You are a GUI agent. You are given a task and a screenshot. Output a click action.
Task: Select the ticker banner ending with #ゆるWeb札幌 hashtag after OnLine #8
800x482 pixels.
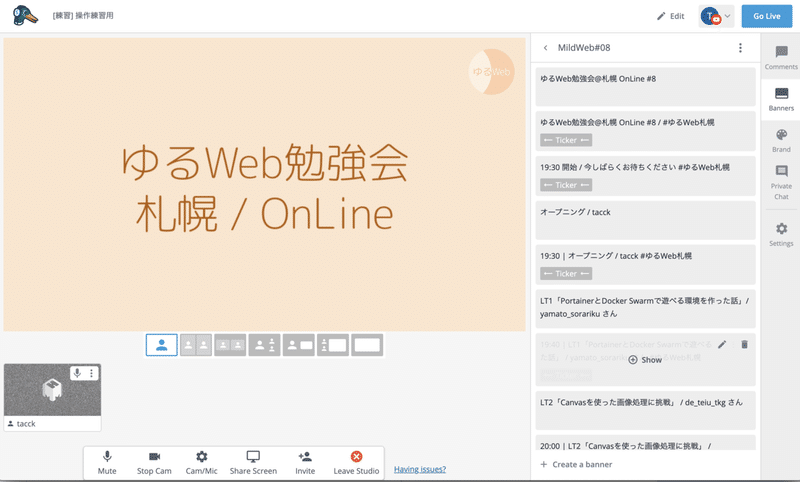click(645, 131)
